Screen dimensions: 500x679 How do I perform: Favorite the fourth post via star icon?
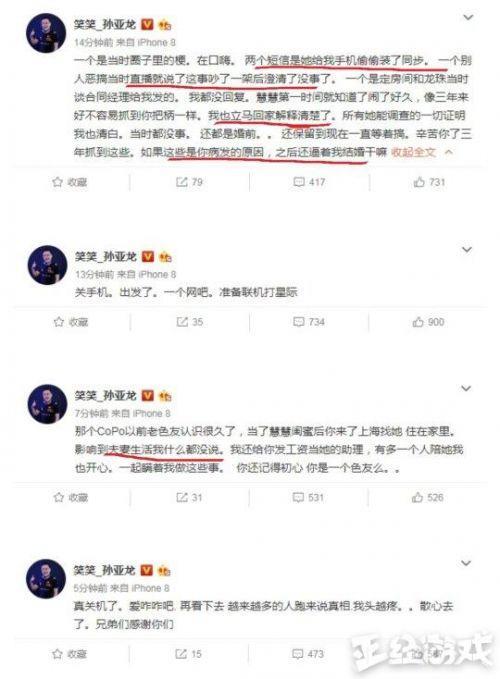coord(57,653)
